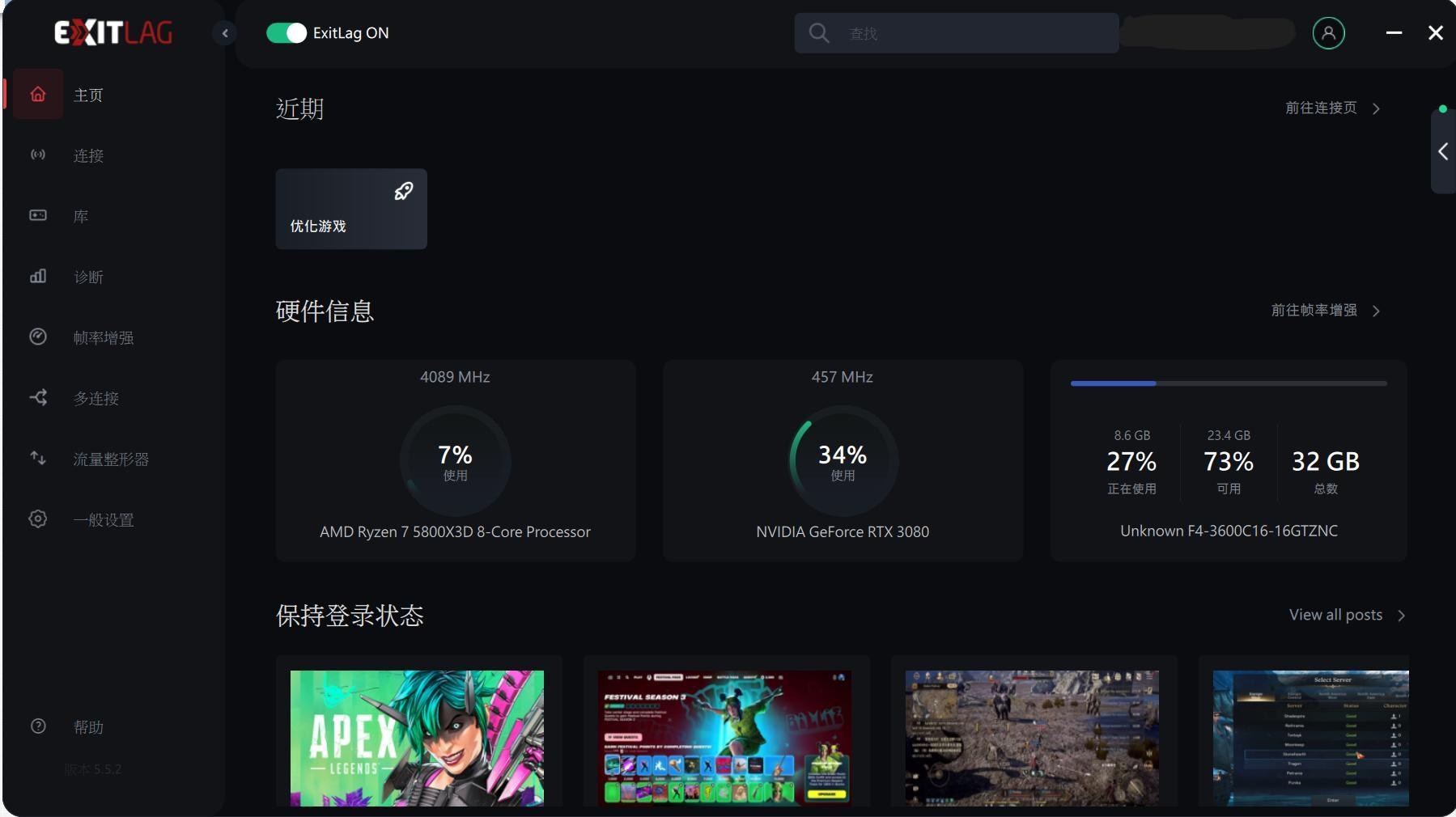Viewport: 1456px width, 817px height.
Task: Click the home icon in sidebar
Action: point(38,95)
